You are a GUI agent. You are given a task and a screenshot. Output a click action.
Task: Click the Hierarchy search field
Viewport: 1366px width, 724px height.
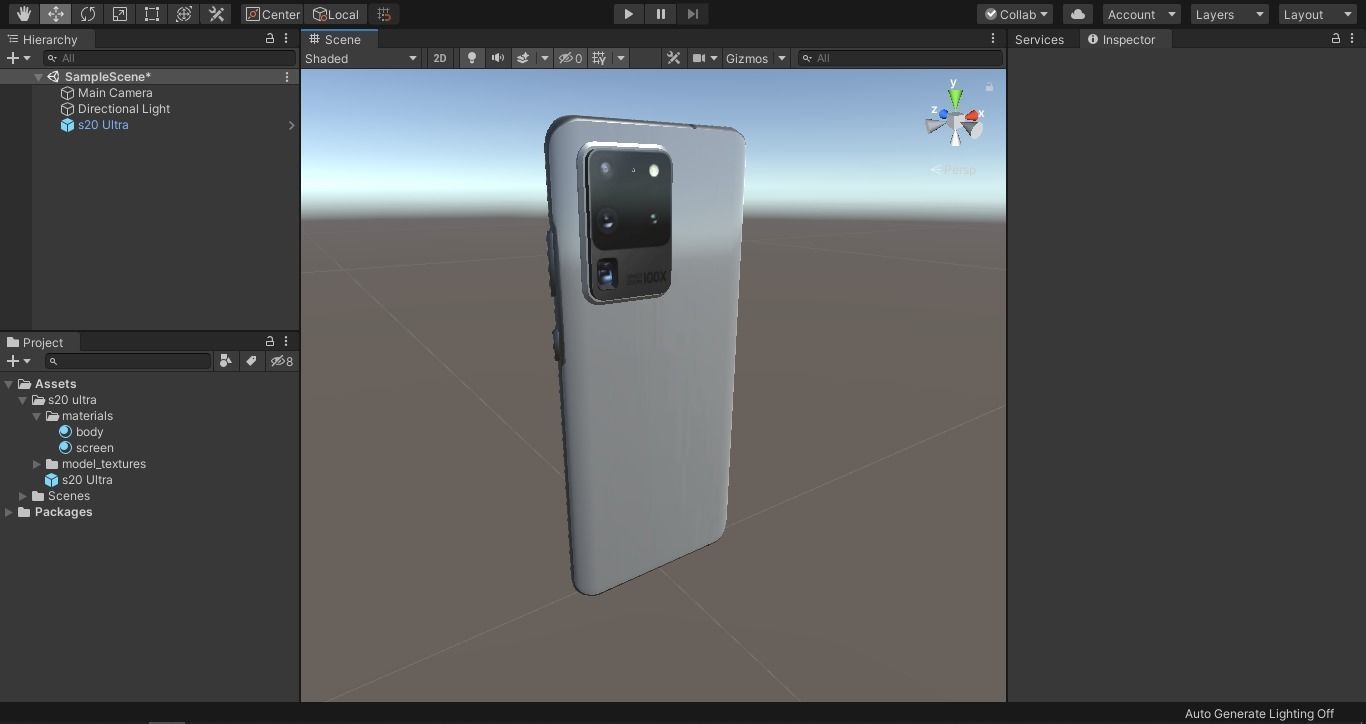(169, 58)
